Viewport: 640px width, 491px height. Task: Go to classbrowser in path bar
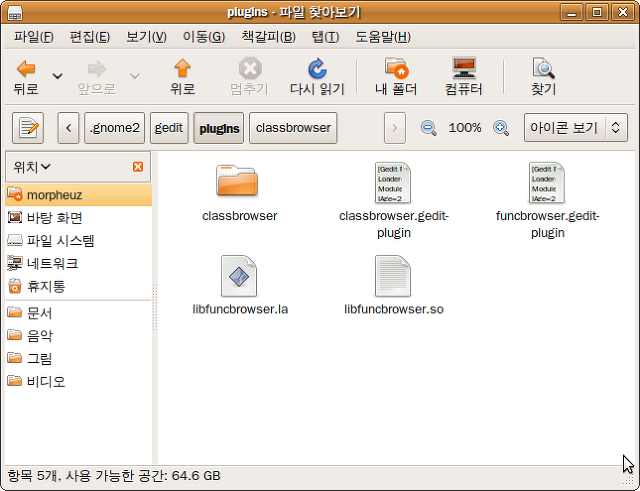click(293, 128)
